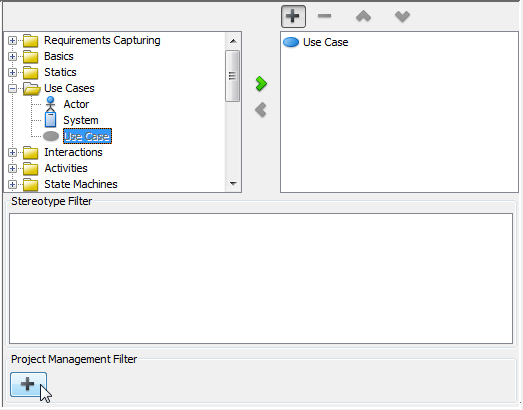The width and height of the screenshot is (523, 410).
Task: Click the blue Use Case ellipse icon in right list
Action: click(x=291, y=42)
